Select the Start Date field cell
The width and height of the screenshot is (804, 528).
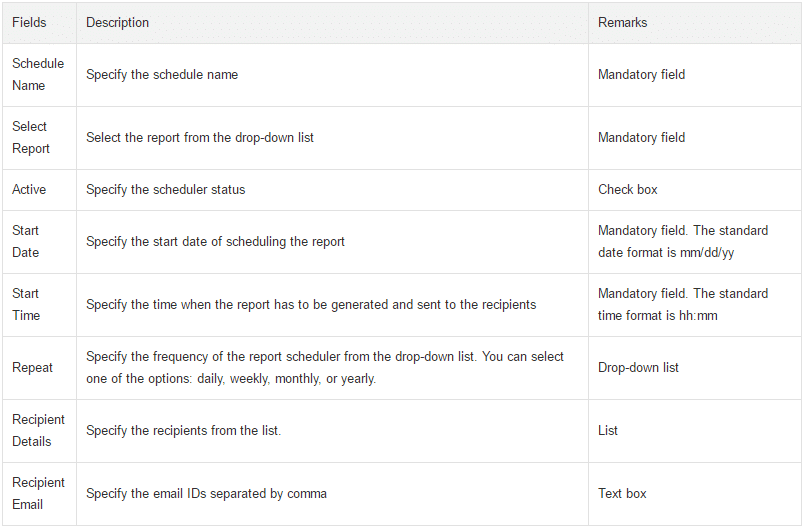point(39,241)
